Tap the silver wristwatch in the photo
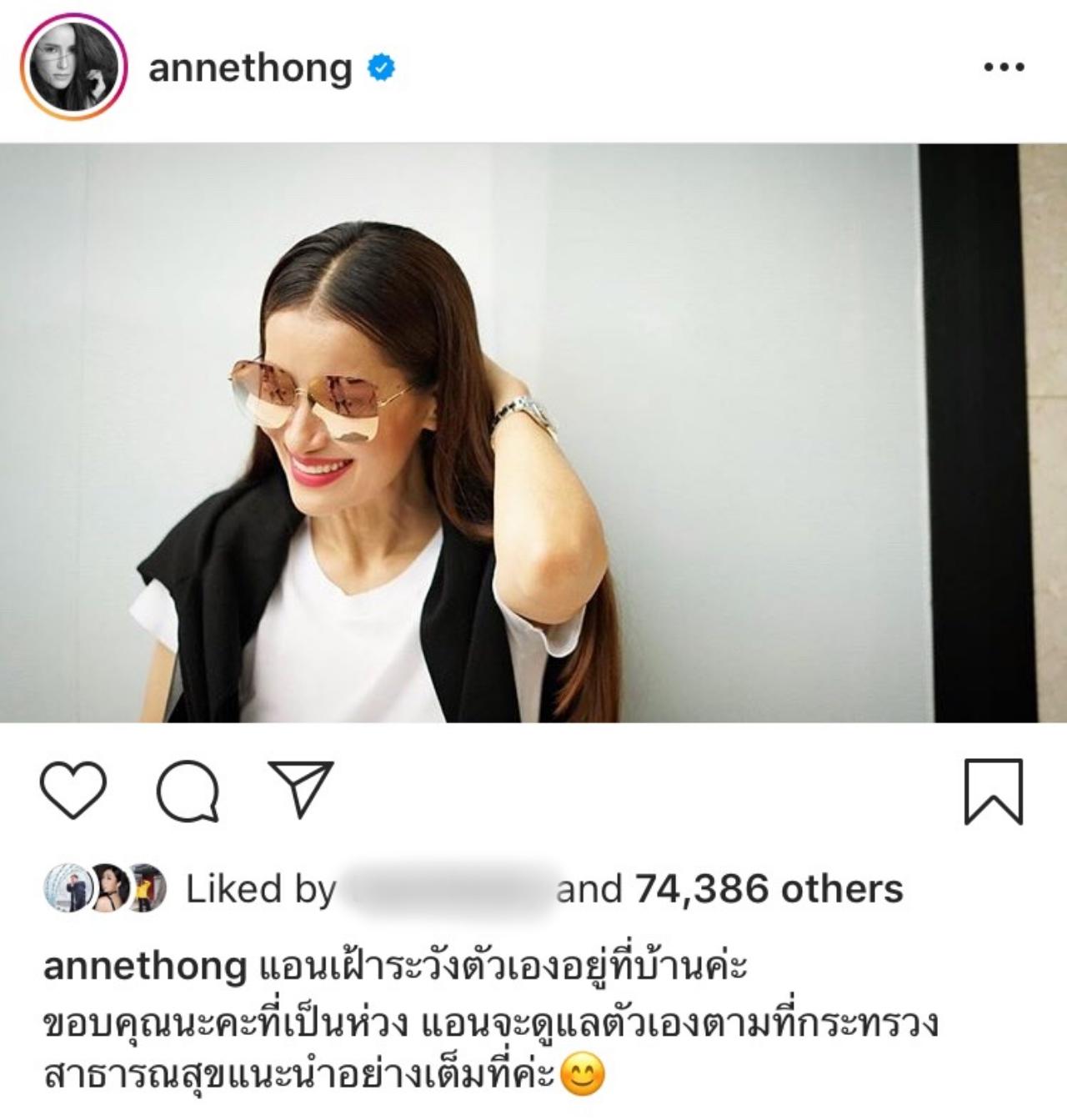The height and width of the screenshot is (1120, 1067). [x=526, y=417]
